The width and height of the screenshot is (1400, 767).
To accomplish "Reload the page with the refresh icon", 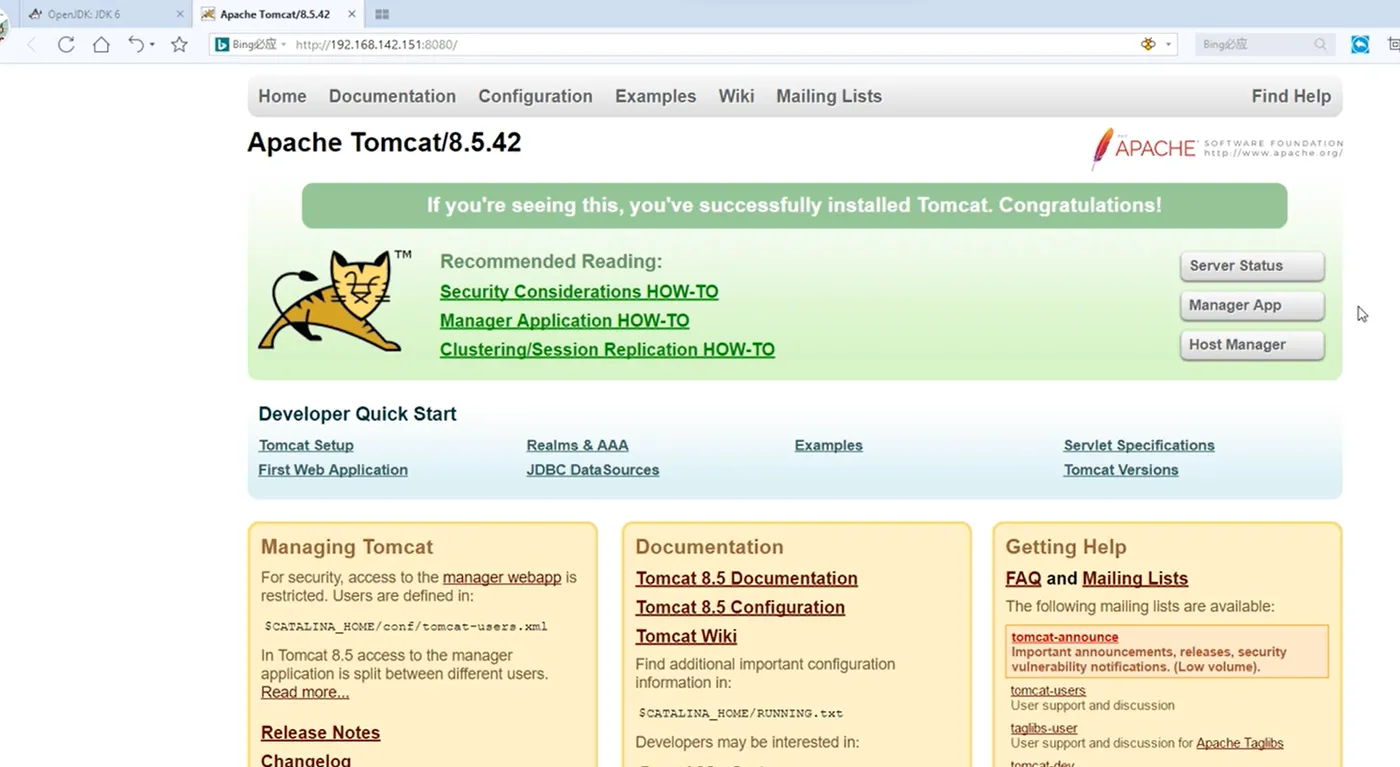I will [66, 44].
